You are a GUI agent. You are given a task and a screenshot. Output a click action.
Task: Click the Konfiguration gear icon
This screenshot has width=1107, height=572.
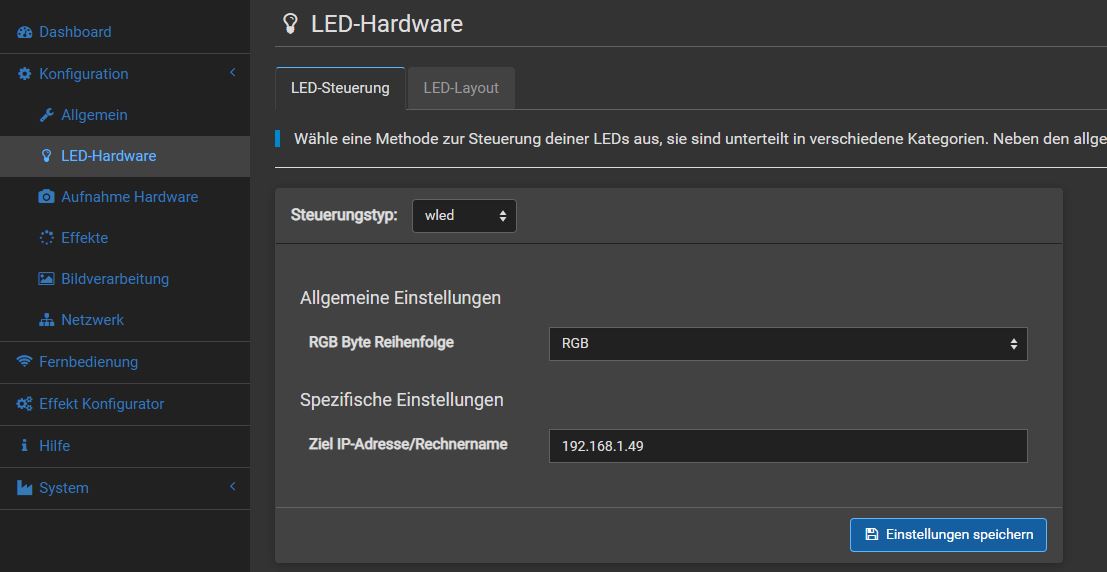[x=25, y=73]
